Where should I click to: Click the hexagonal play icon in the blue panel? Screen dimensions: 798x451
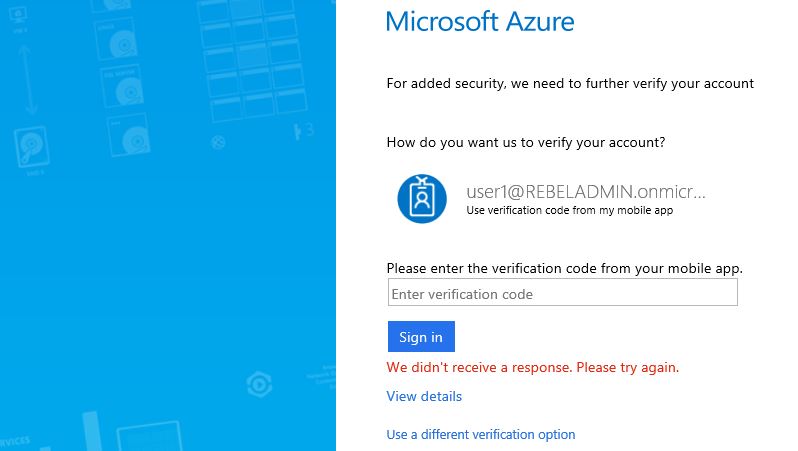click(x=260, y=384)
